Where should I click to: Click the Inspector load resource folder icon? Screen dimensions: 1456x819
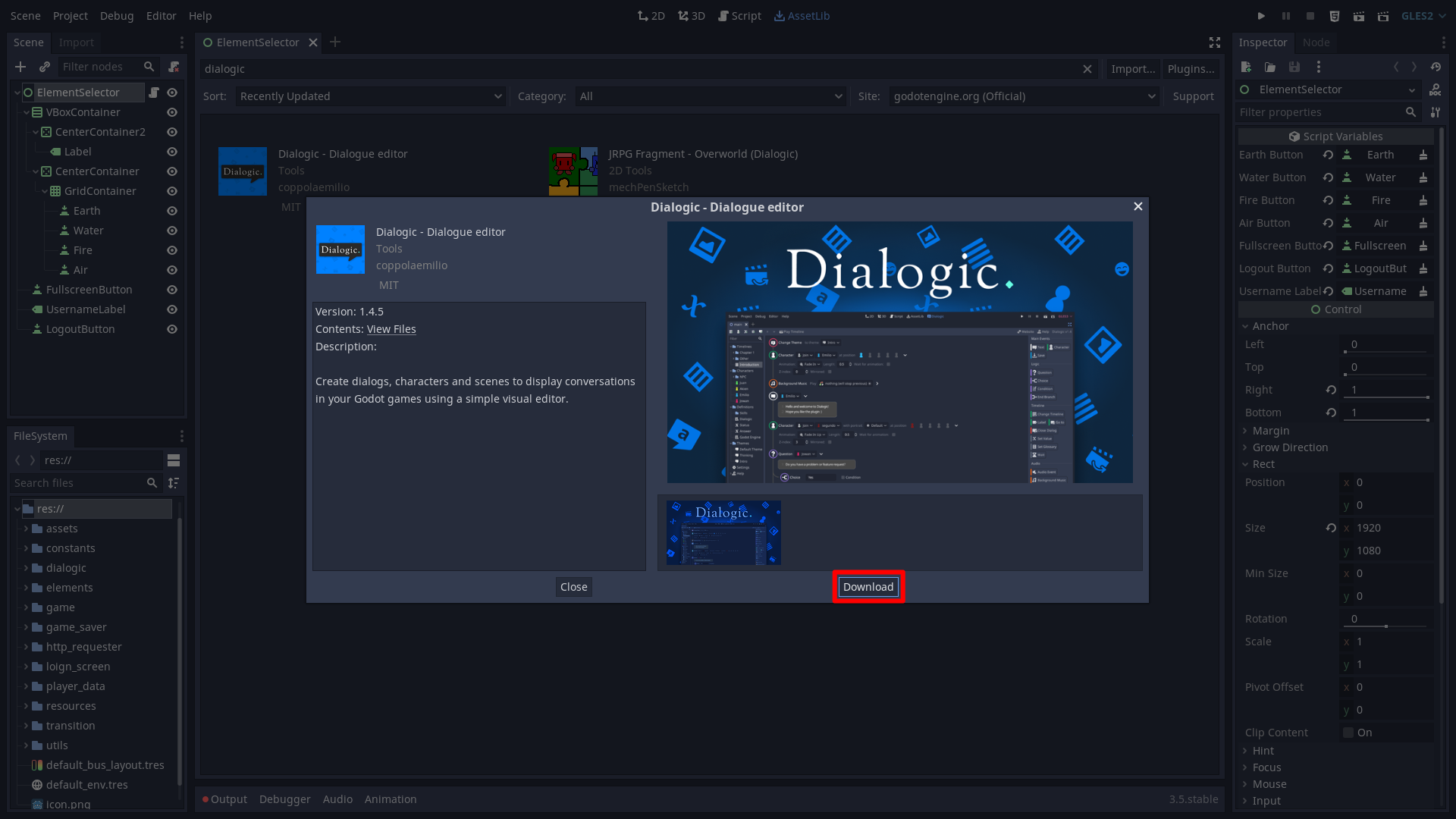click(x=1270, y=67)
